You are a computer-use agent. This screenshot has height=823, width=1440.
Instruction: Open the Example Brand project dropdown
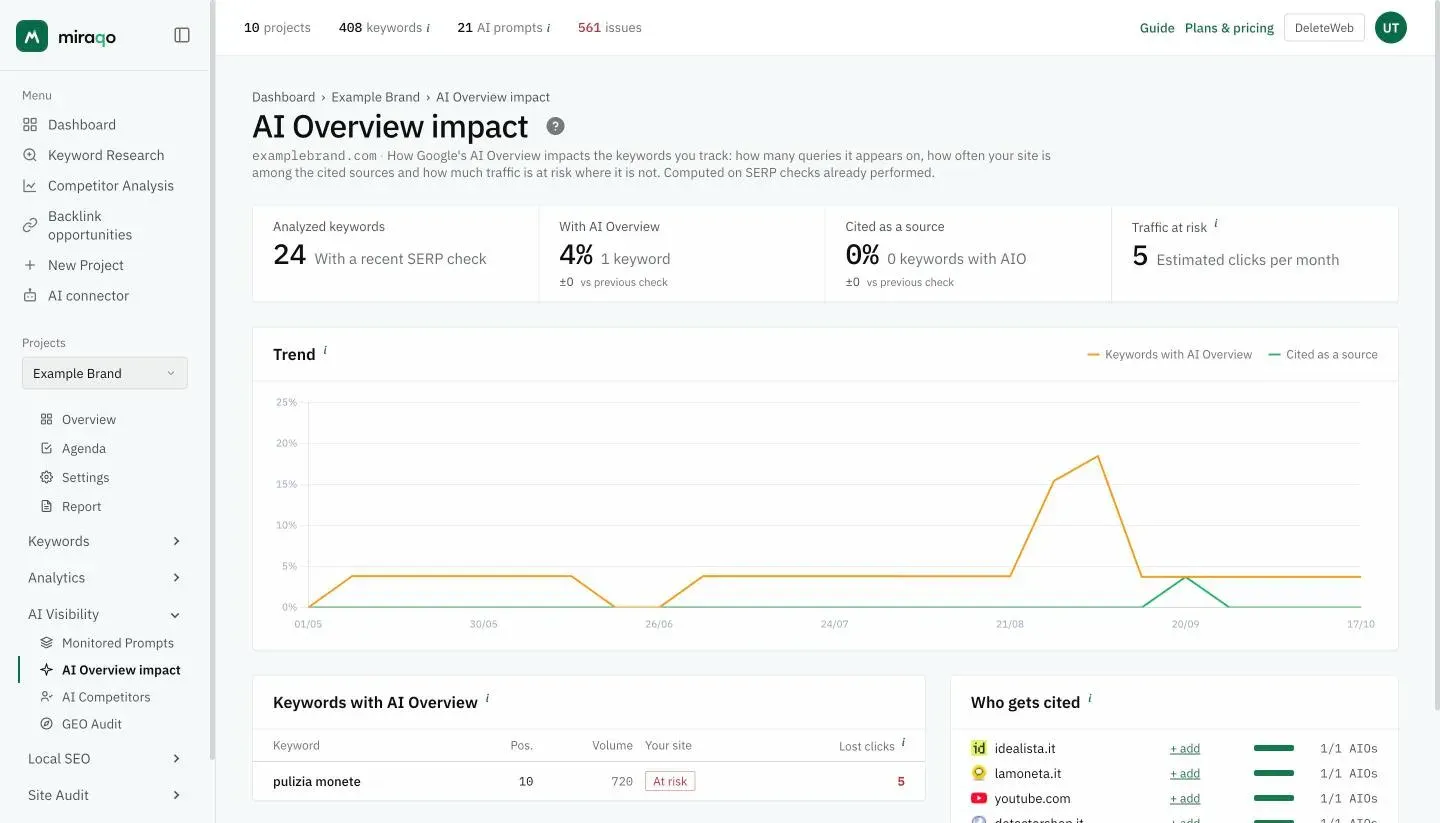click(105, 373)
